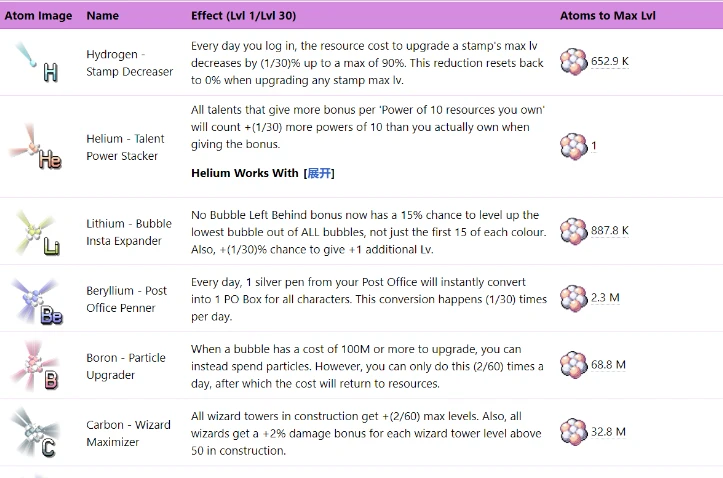Select the Hydrogen - Stamp Decreaser name

pos(130,63)
